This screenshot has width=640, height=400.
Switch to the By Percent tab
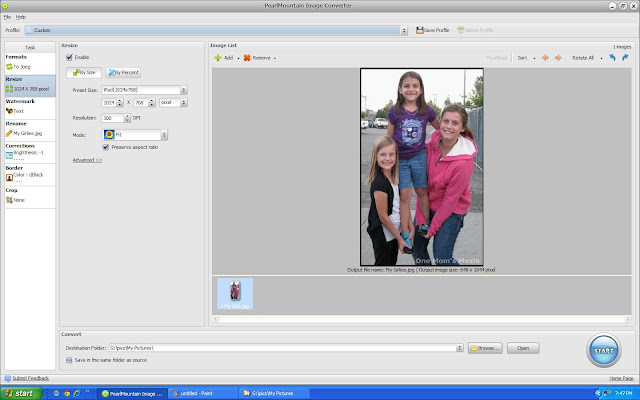[x=125, y=73]
